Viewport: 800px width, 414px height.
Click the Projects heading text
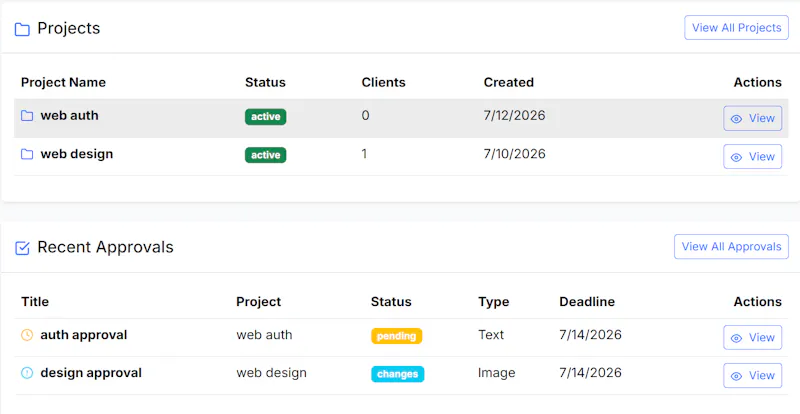tap(69, 29)
